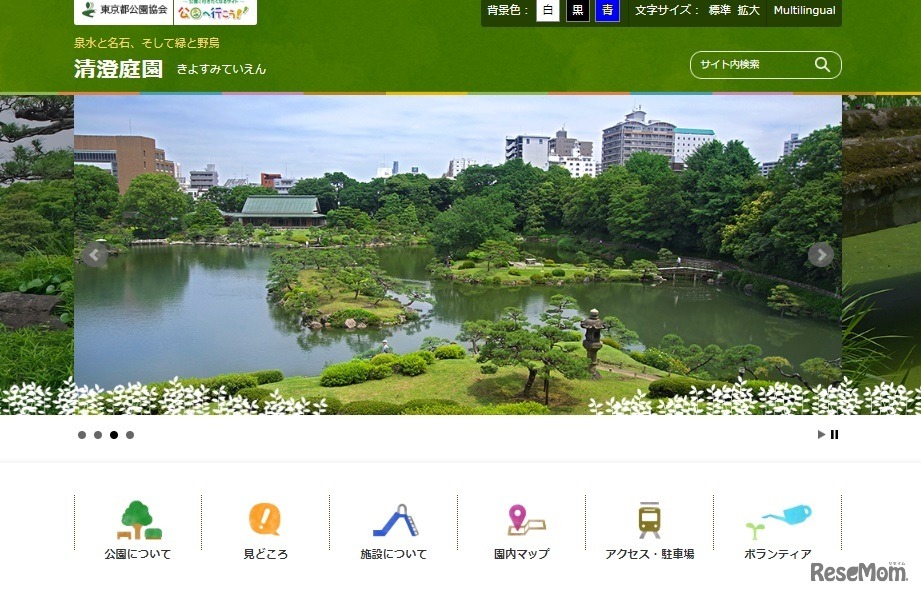Open the ボランティア watering can icon
The height and width of the screenshot is (595, 921).
(779, 521)
